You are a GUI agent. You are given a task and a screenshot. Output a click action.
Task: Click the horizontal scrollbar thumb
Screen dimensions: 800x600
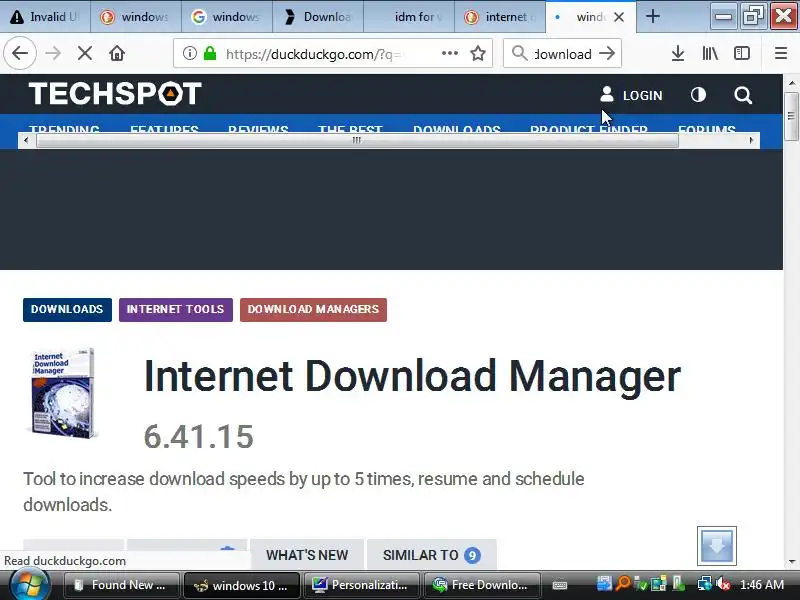[x=357, y=140]
